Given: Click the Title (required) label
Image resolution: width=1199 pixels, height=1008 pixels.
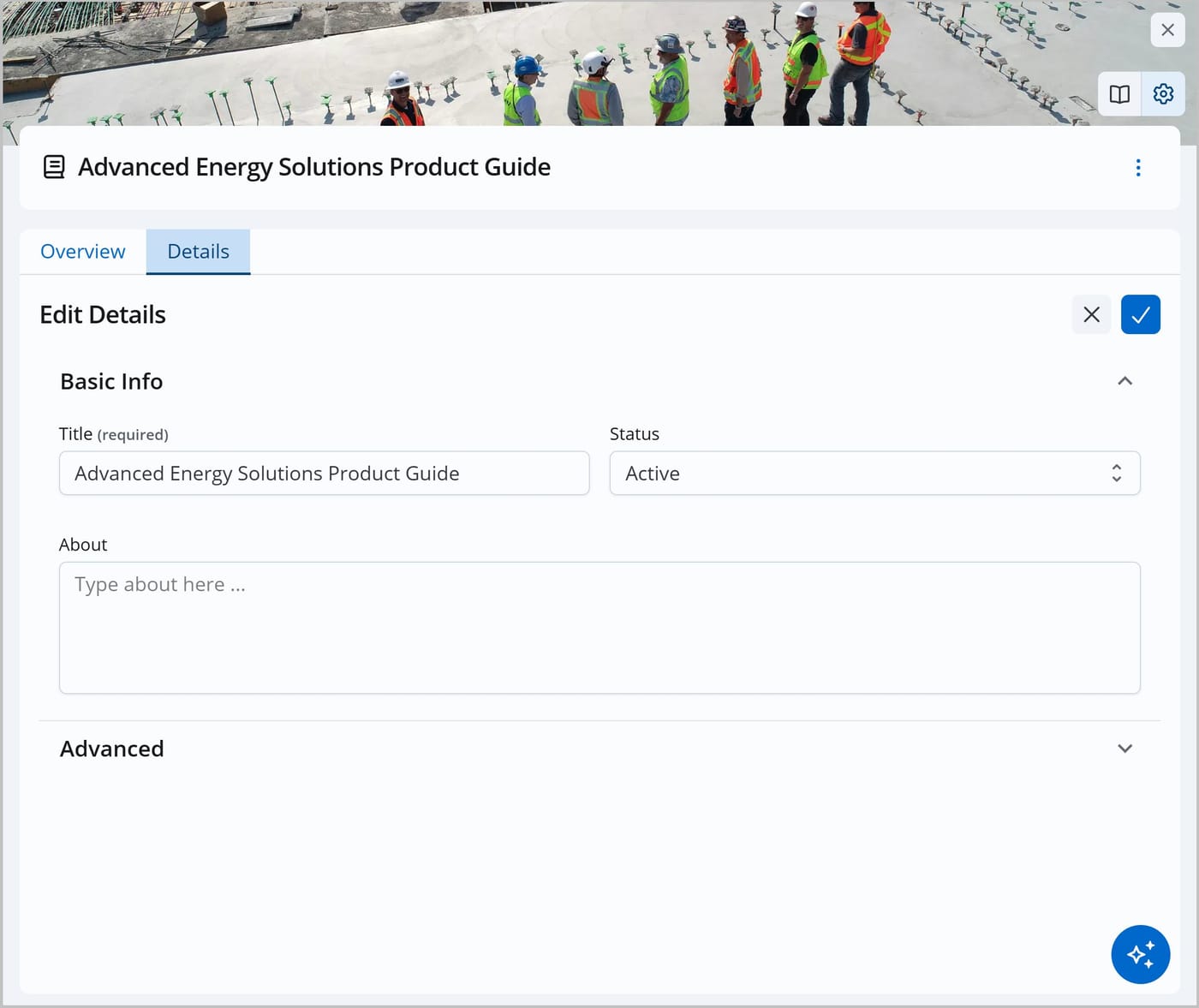Looking at the screenshot, I should click(x=114, y=434).
